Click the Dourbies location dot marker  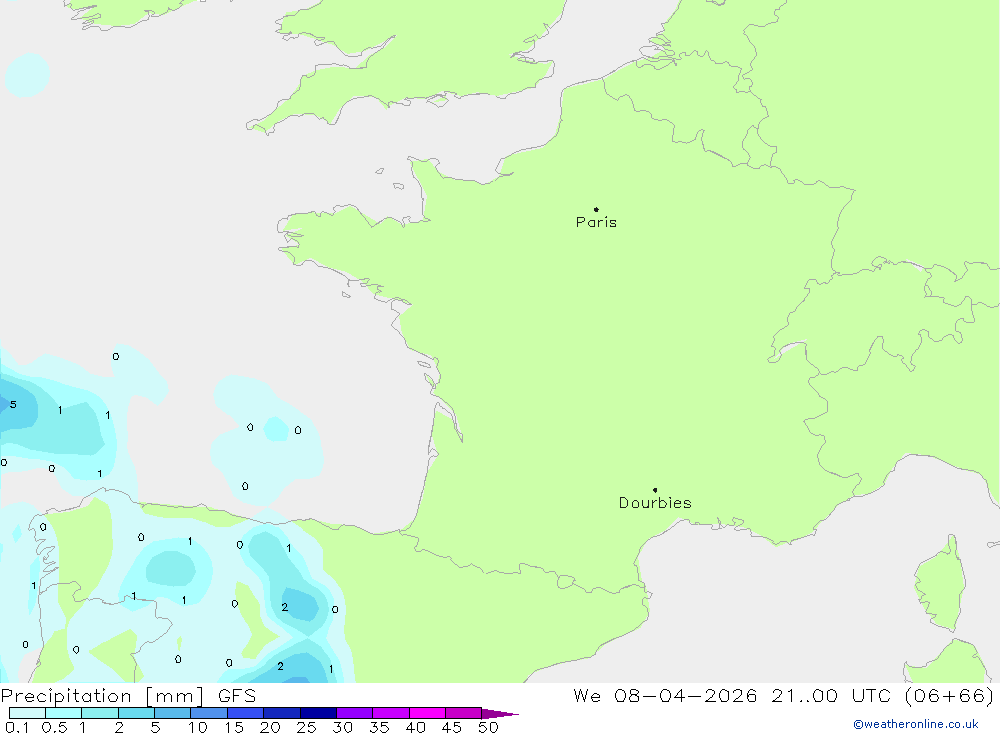(655, 490)
